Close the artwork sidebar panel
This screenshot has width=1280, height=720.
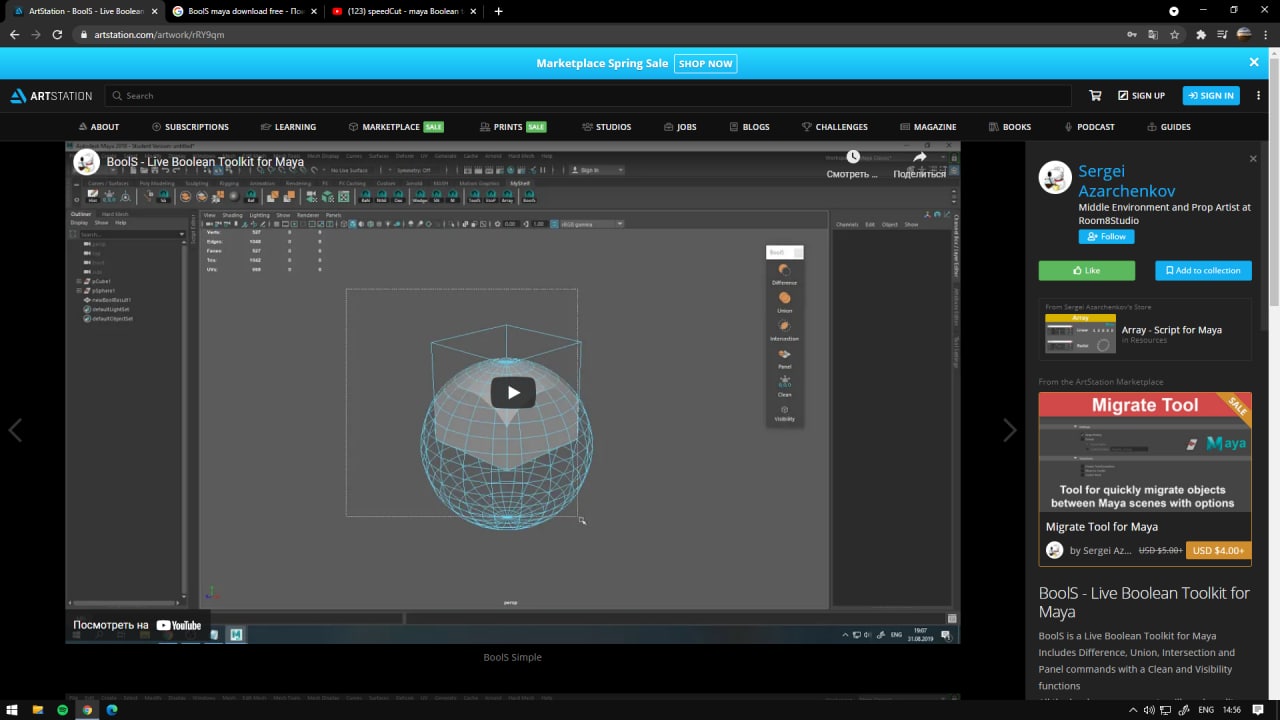coord(1253,159)
